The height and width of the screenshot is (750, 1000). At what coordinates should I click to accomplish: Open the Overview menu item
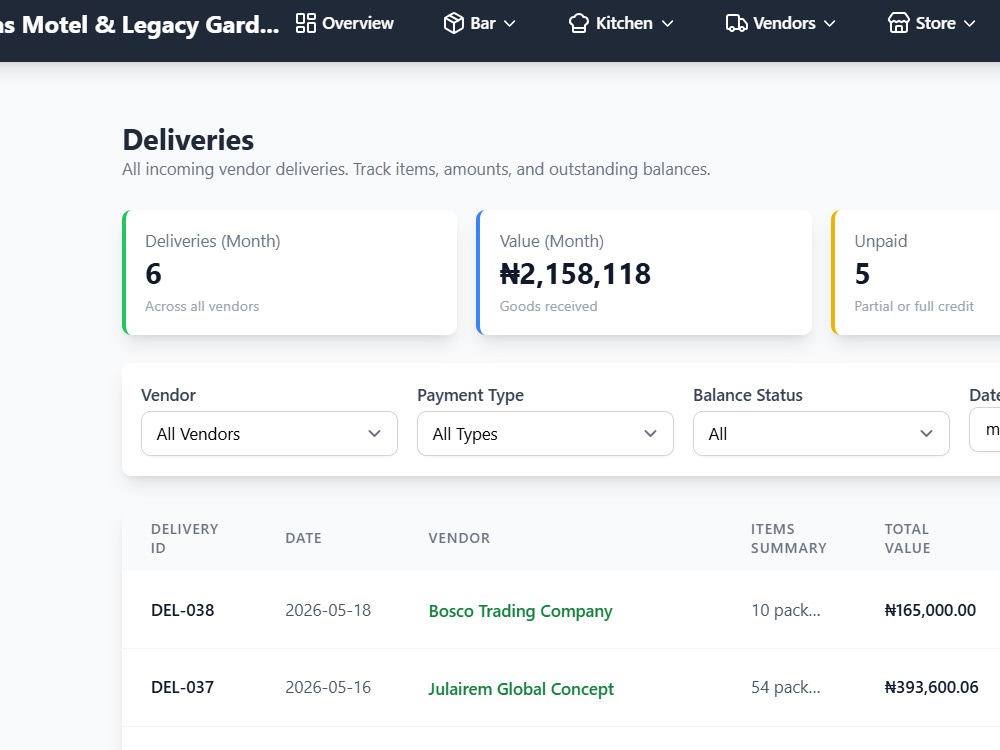pos(345,24)
